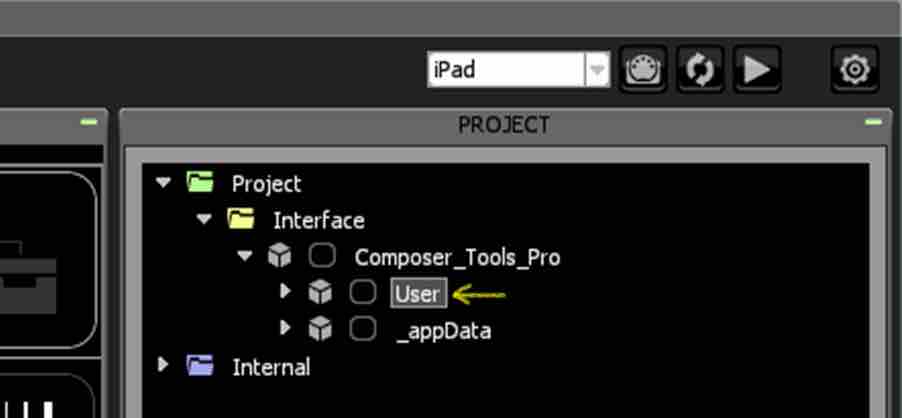Collapse the Interface folder node

pos(204,219)
